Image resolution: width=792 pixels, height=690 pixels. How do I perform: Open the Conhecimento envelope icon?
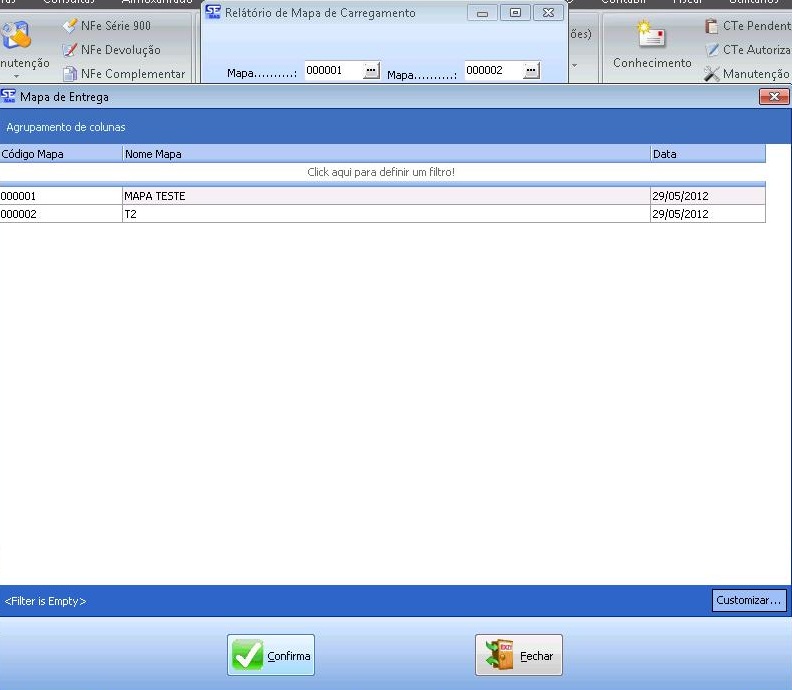(x=652, y=37)
